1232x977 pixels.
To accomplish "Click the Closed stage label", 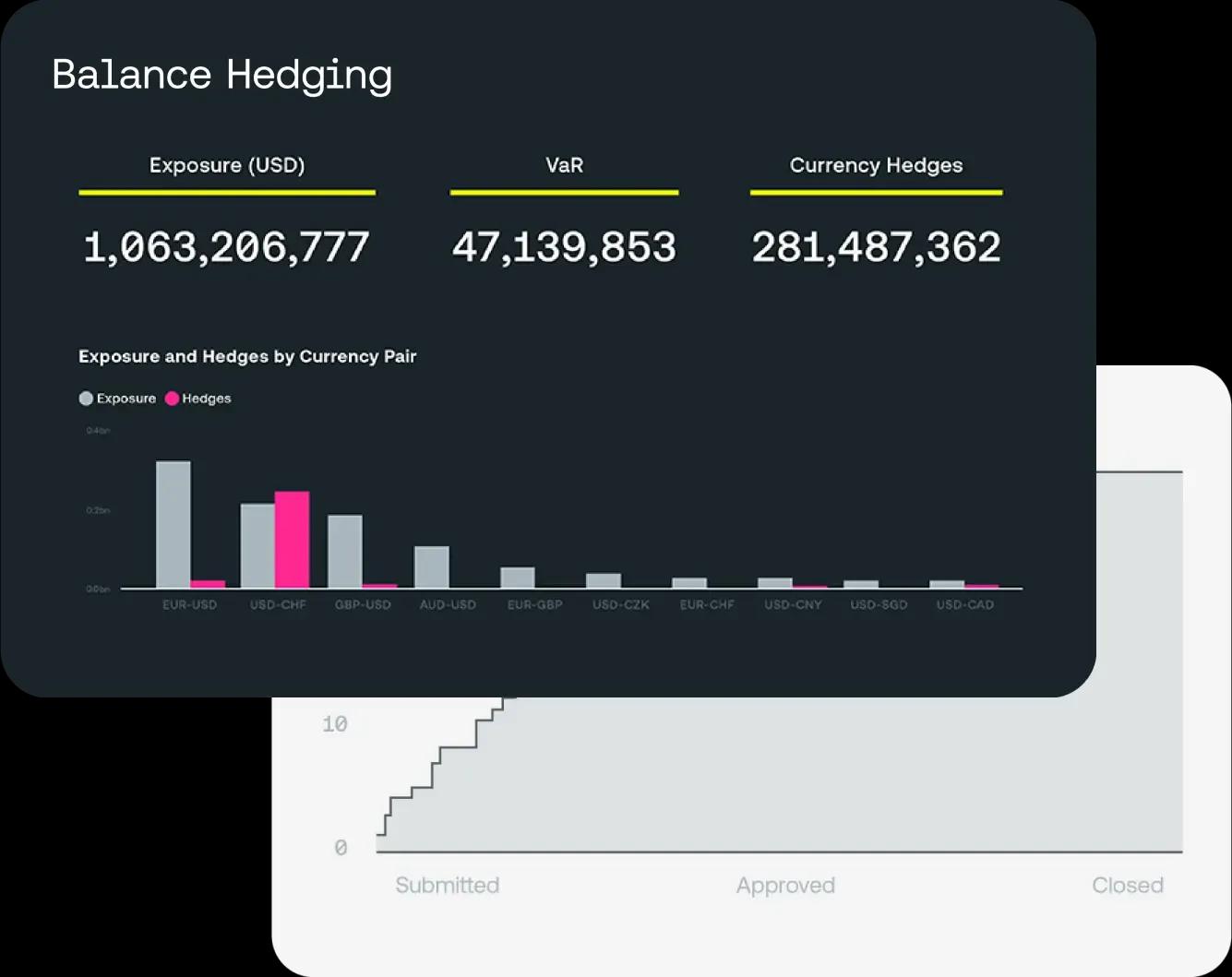I will point(1128,886).
